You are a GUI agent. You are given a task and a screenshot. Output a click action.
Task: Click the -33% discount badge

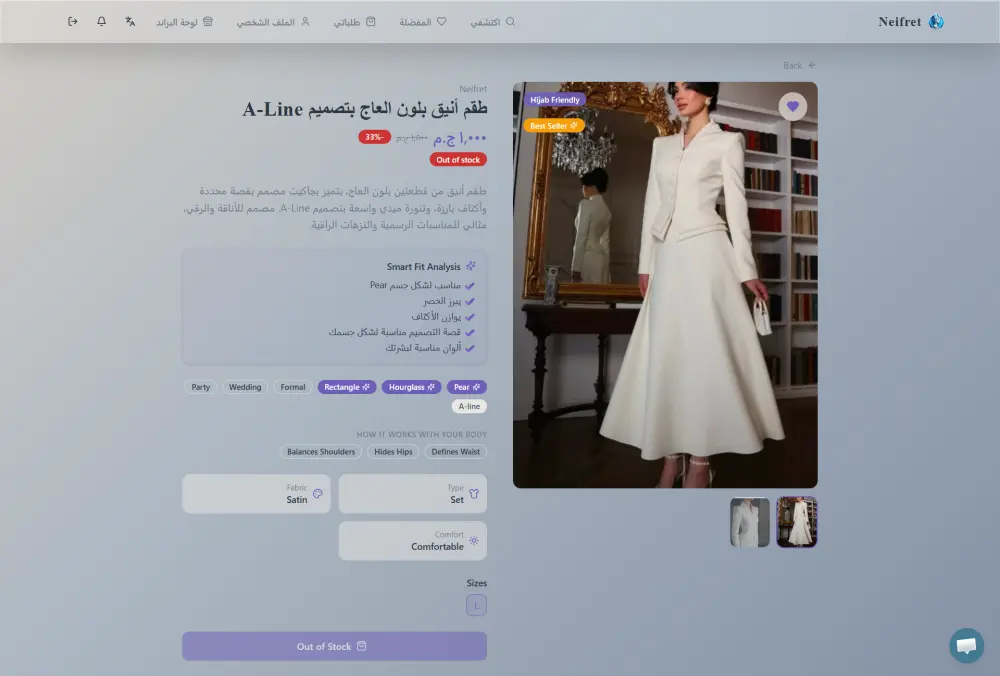click(x=374, y=137)
